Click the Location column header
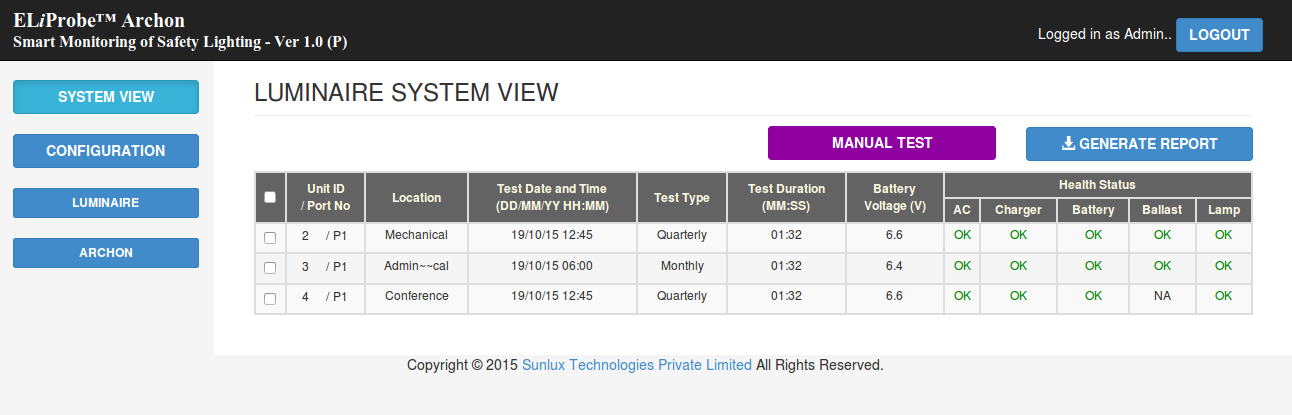The image size is (1292, 415). point(416,198)
